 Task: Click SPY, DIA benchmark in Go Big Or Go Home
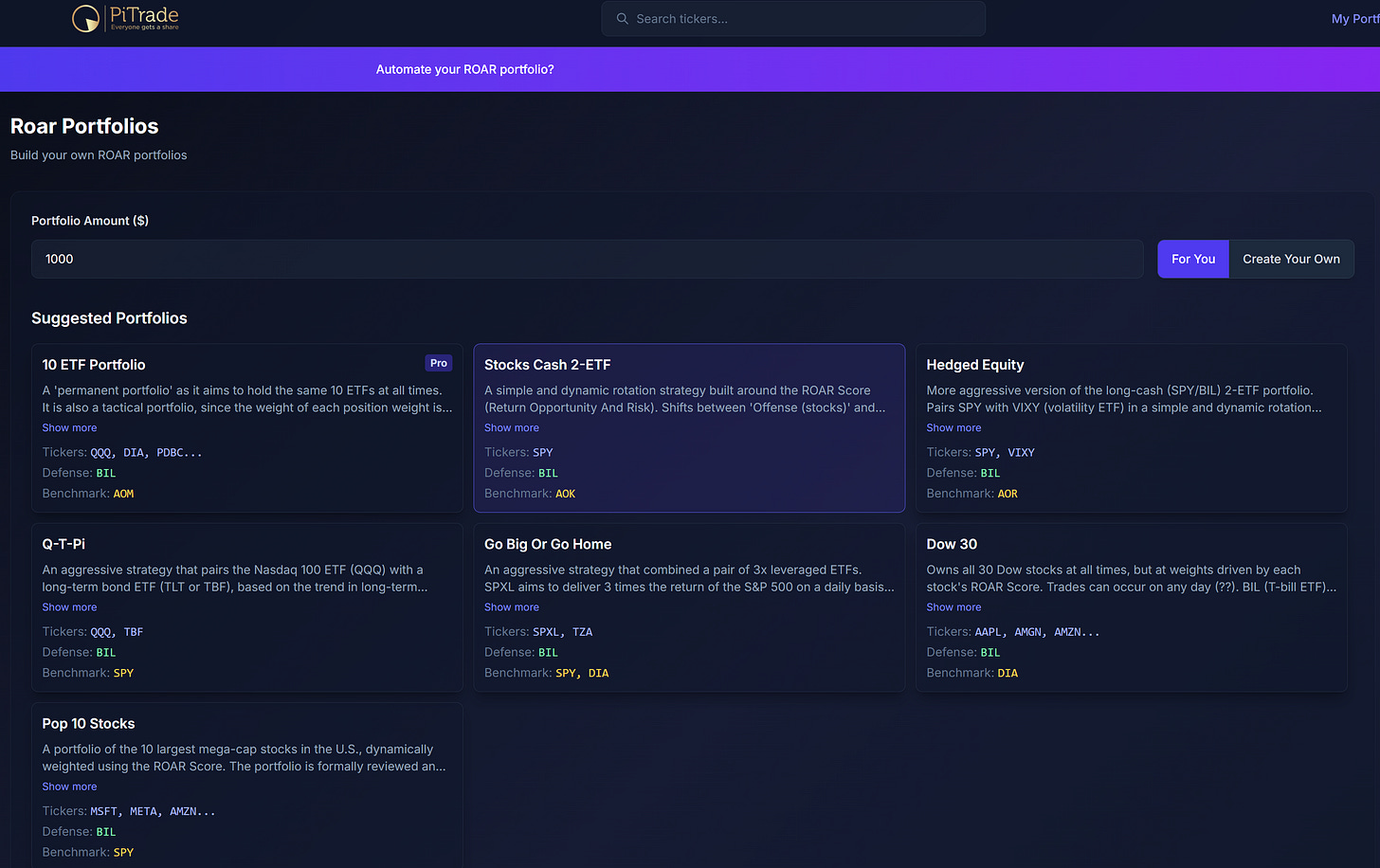(582, 673)
